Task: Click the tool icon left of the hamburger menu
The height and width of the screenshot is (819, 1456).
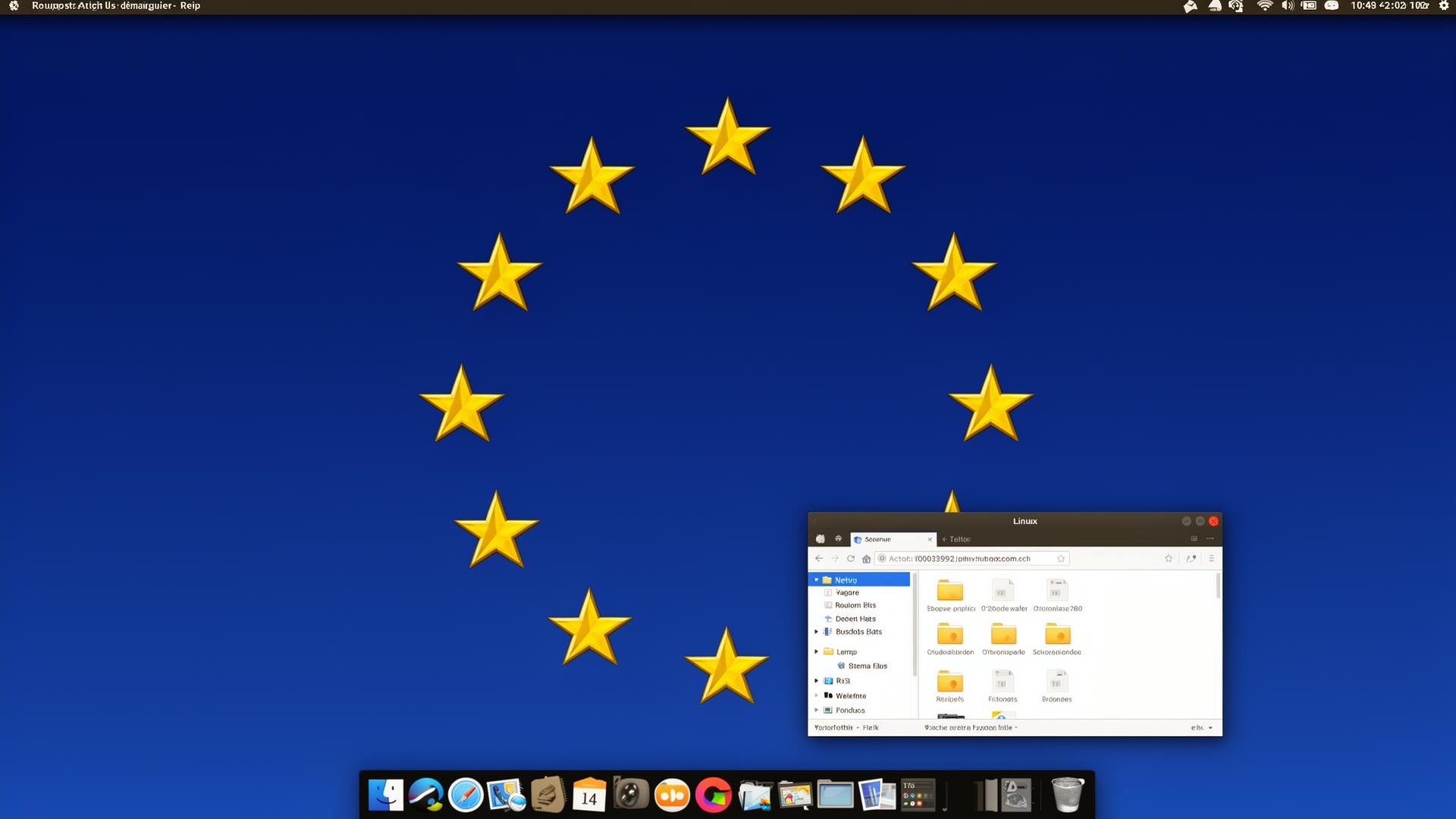Action: pyautogui.click(x=1191, y=559)
